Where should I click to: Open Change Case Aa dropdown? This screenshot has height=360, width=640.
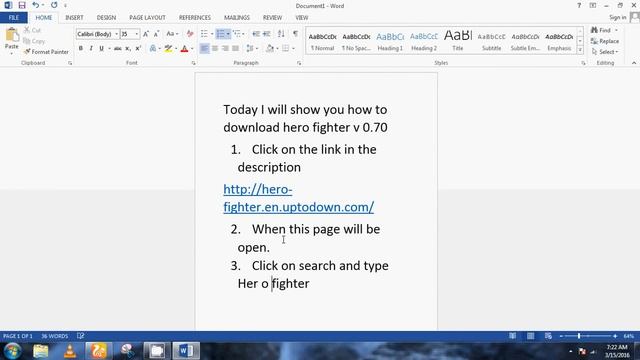(x=172, y=34)
